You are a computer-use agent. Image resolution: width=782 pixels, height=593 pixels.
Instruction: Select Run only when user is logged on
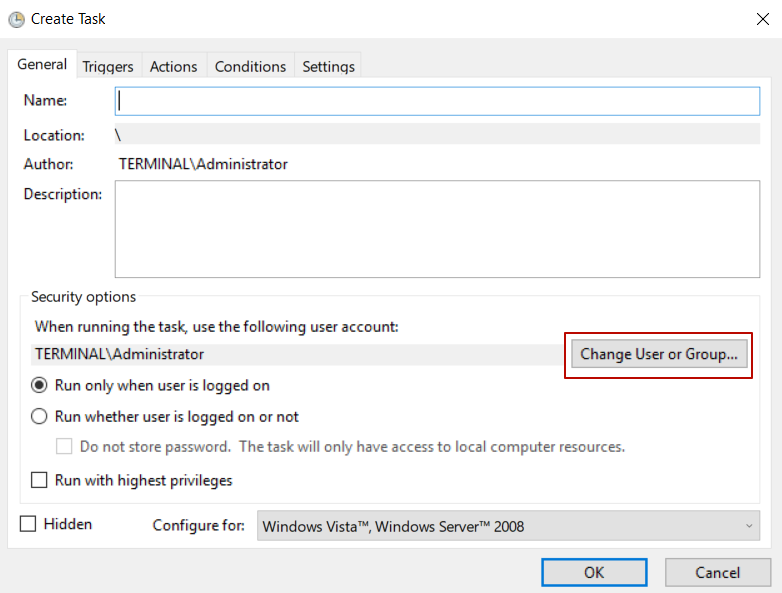(40, 385)
